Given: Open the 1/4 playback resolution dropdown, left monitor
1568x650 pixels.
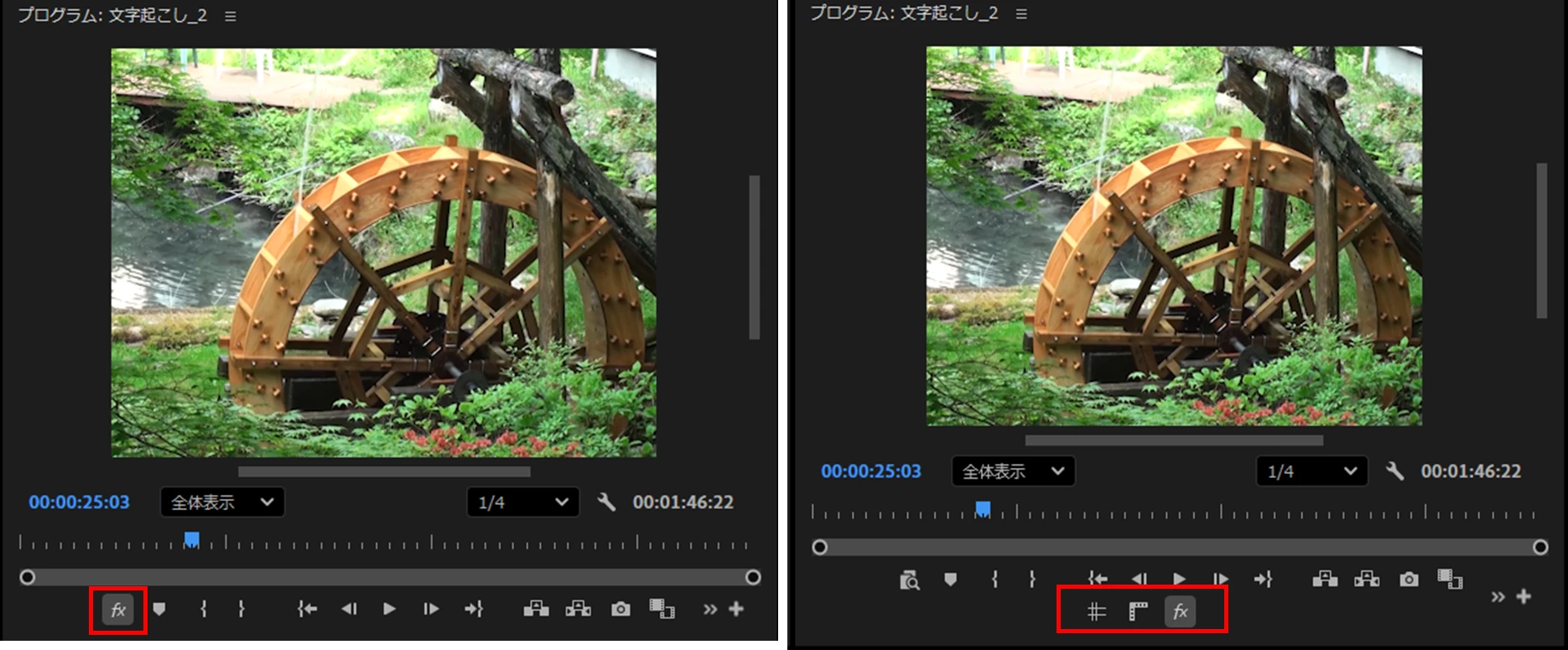Looking at the screenshot, I should 522,502.
